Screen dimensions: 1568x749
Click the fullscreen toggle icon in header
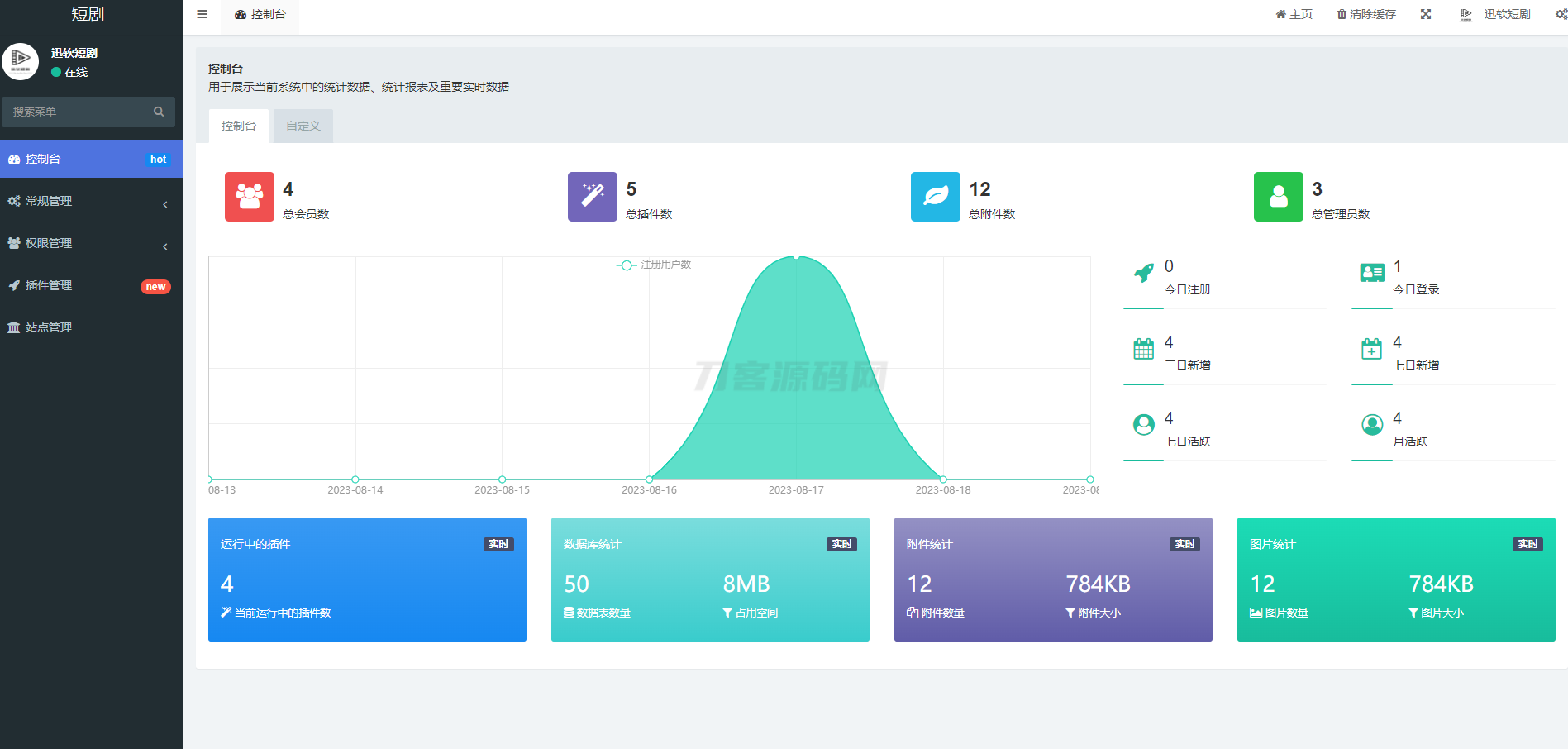pyautogui.click(x=1425, y=13)
